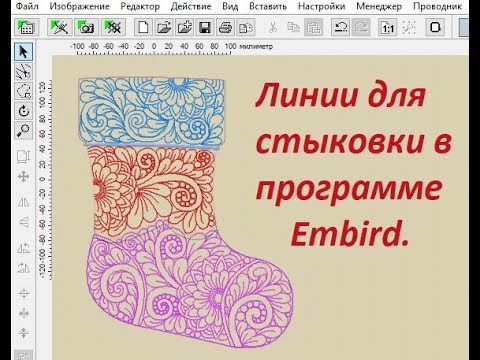The image size is (480, 360).
Task: Click the vertical inward arrows align icon
Action: [x=24, y=333]
